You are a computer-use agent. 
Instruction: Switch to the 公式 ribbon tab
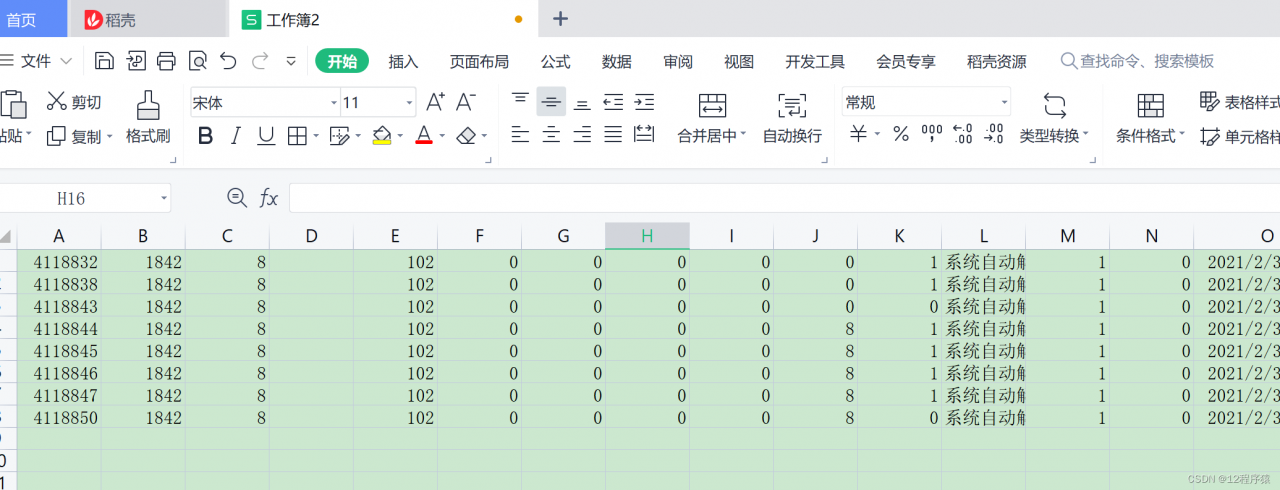click(555, 61)
